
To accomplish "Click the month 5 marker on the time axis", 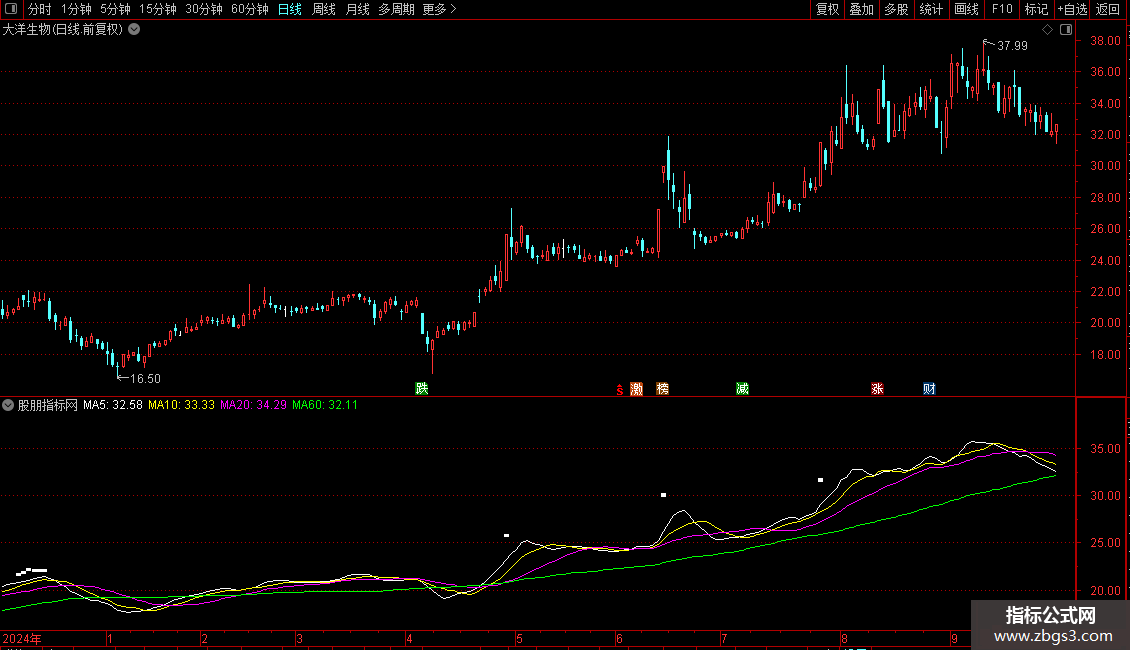I will [519, 638].
